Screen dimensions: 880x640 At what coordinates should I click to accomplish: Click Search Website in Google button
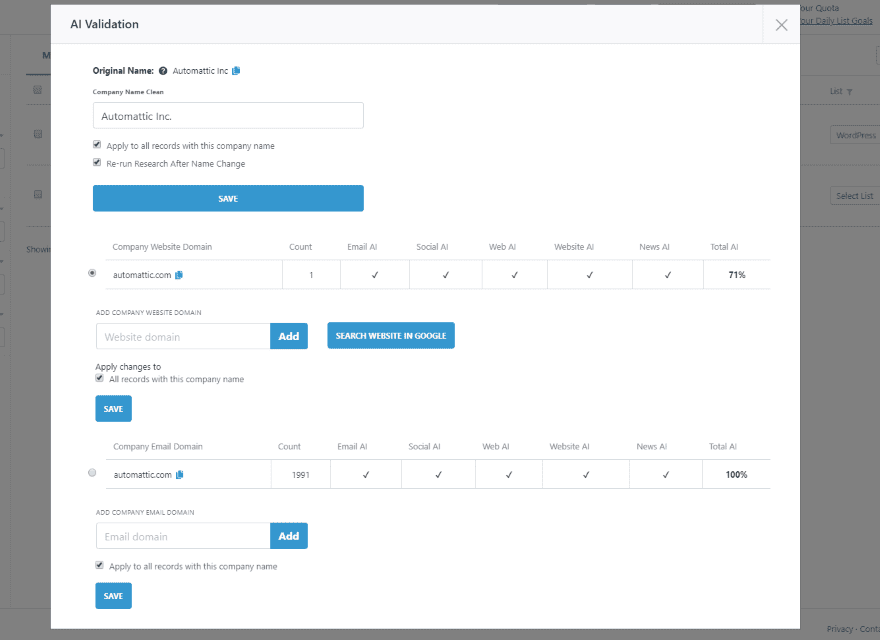(x=391, y=336)
